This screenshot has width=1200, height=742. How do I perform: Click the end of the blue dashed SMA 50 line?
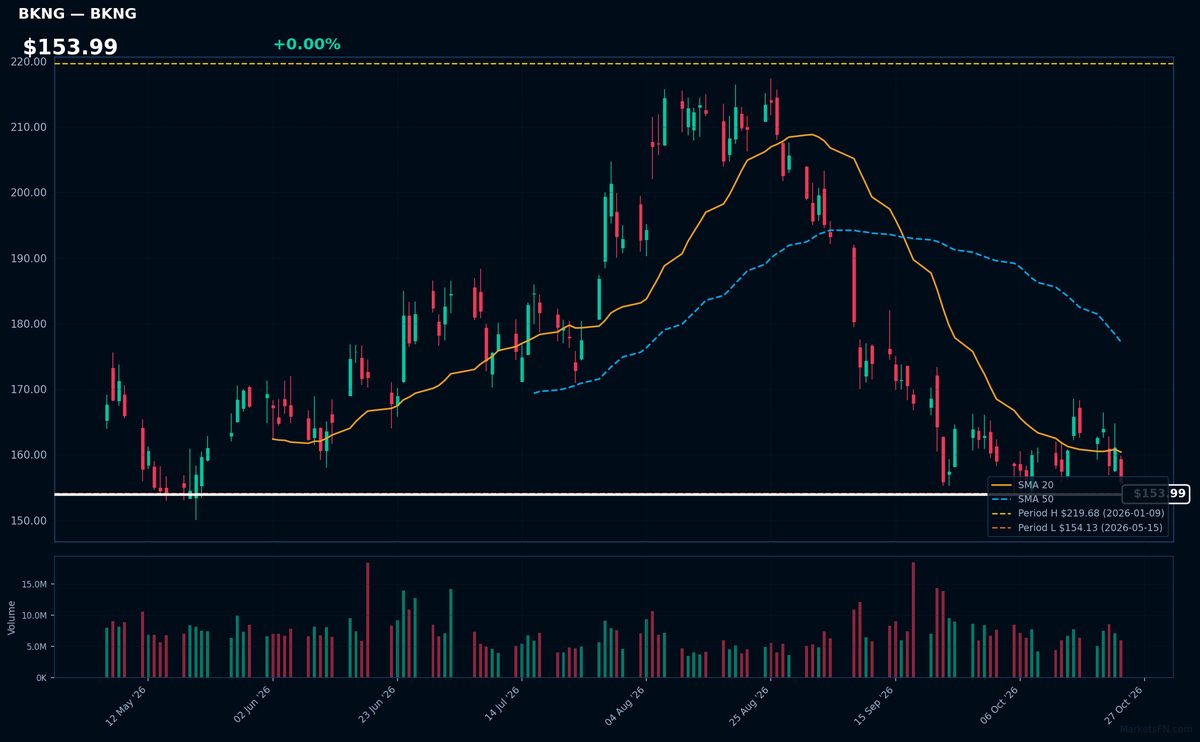click(1120, 341)
